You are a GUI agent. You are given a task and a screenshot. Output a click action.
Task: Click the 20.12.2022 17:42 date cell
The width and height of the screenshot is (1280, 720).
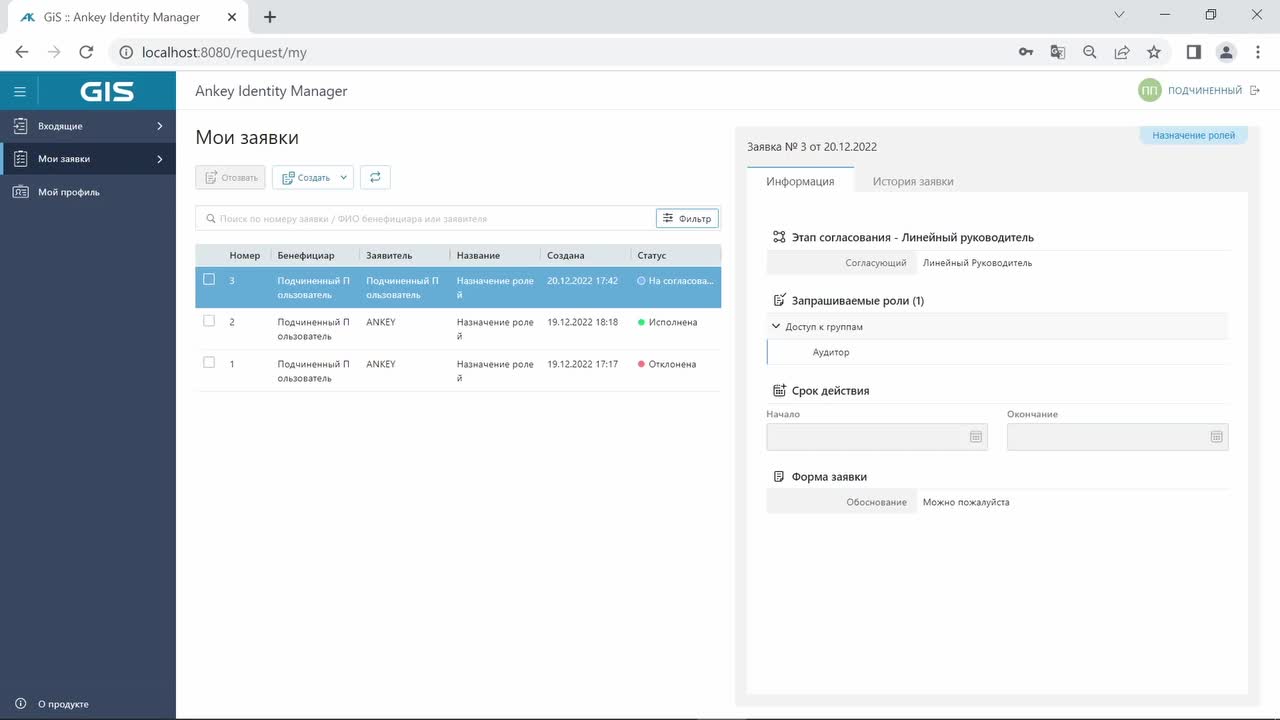tap(582, 281)
